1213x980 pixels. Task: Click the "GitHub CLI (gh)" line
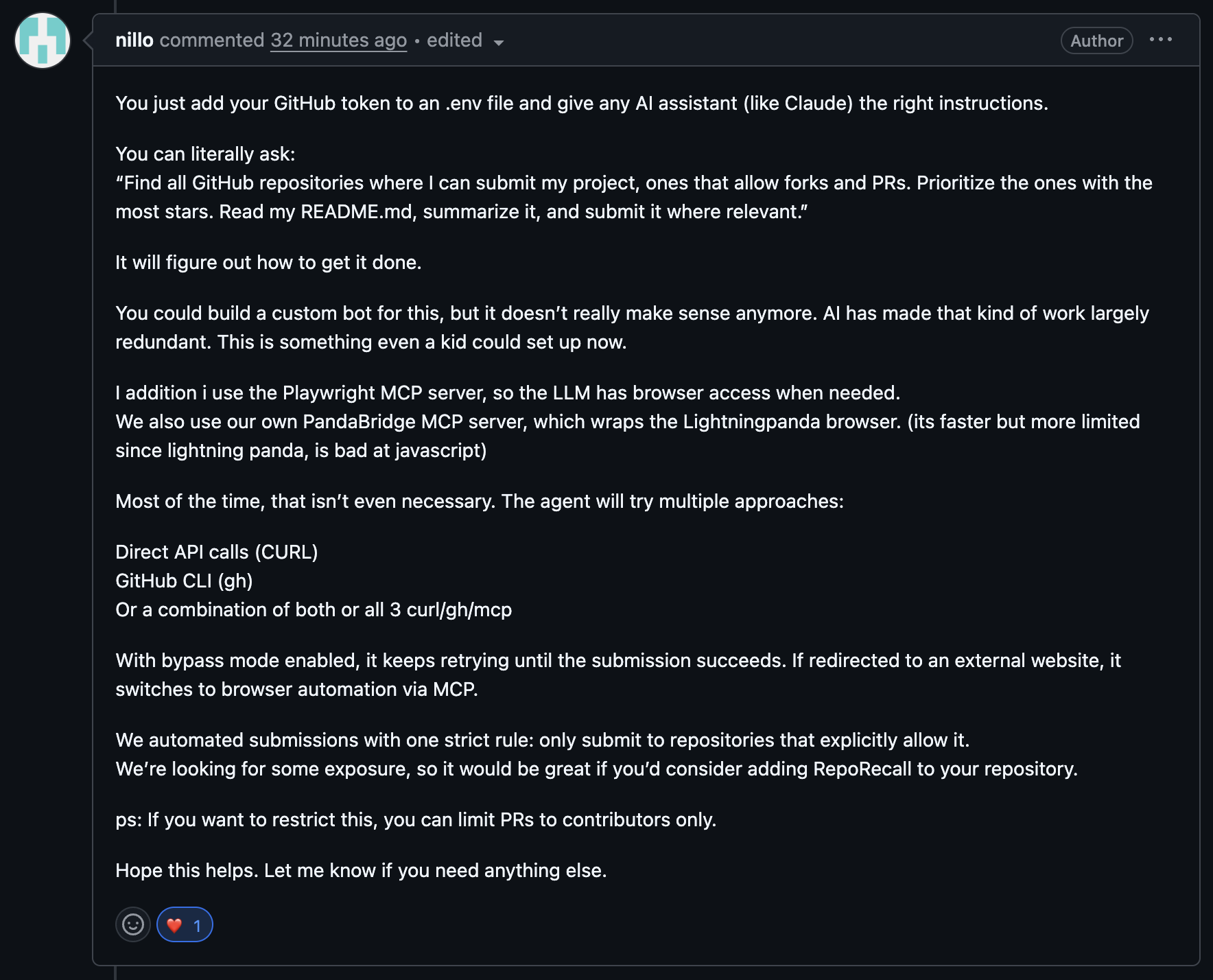point(184,581)
